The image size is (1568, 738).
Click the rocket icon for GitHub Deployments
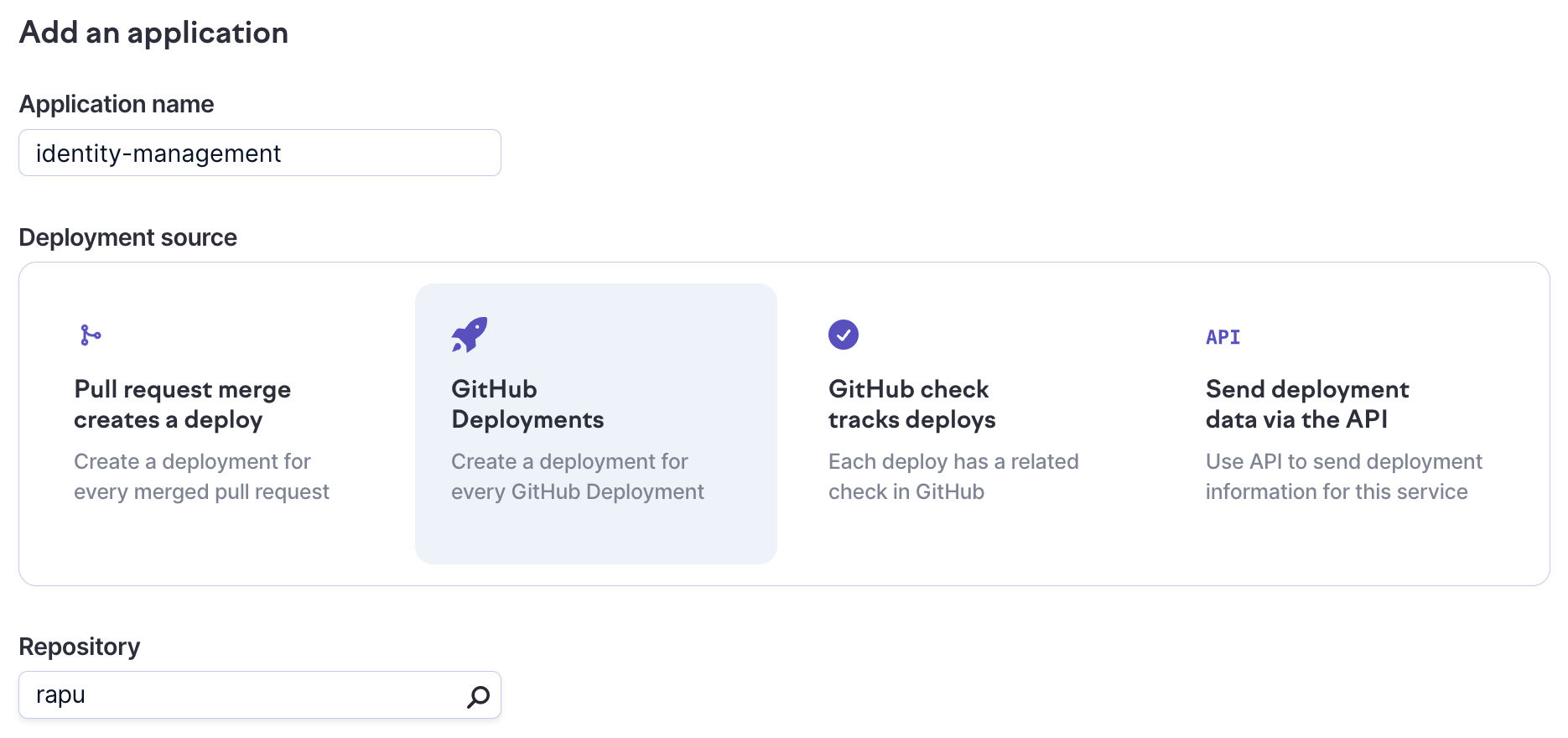(470, 335)
